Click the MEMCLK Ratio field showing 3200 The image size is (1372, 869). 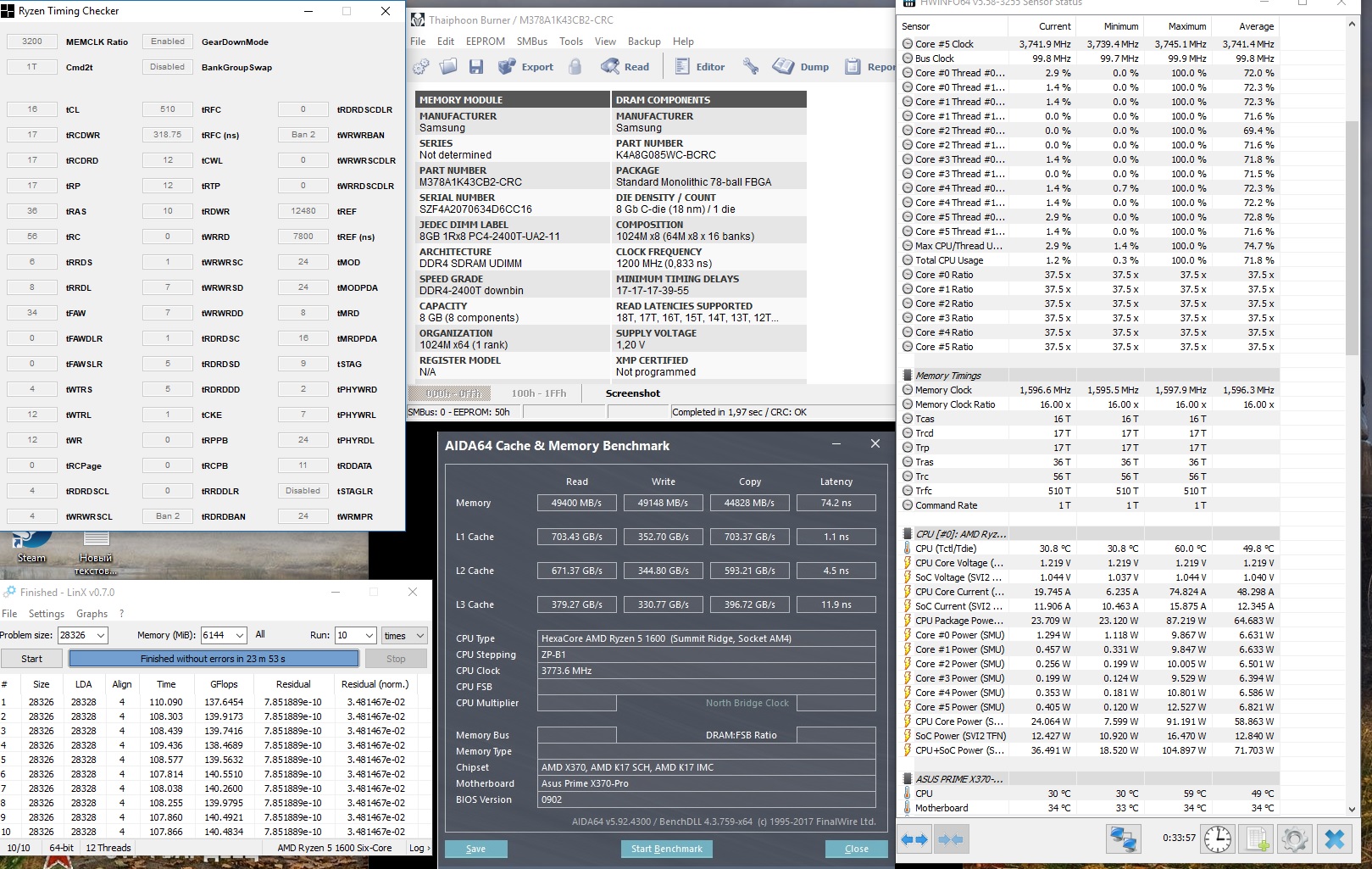point(32,42)
